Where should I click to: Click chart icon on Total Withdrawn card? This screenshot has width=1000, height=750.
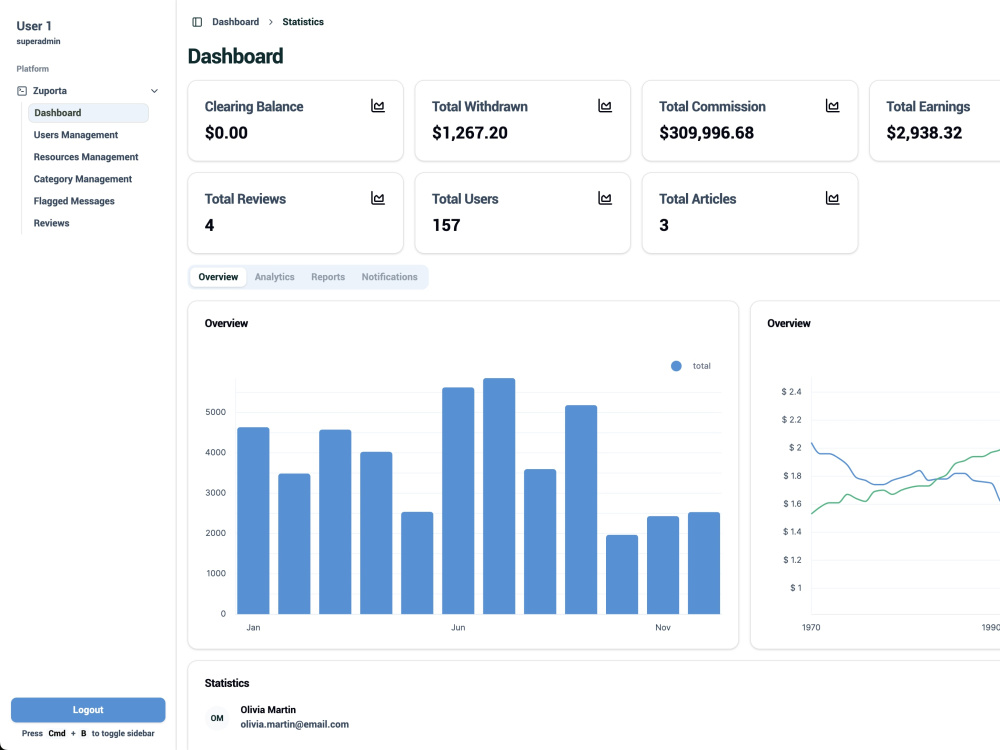tap(605, 106)
